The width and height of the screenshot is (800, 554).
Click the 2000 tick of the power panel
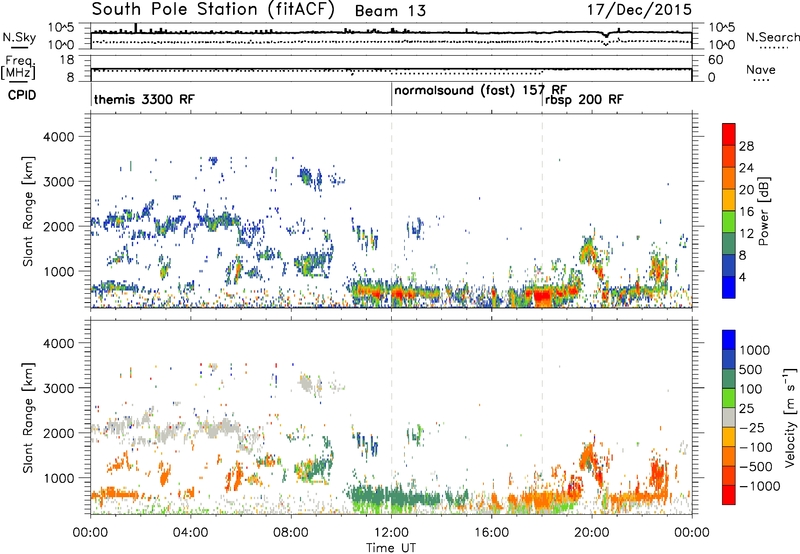(x=59, y=226)
